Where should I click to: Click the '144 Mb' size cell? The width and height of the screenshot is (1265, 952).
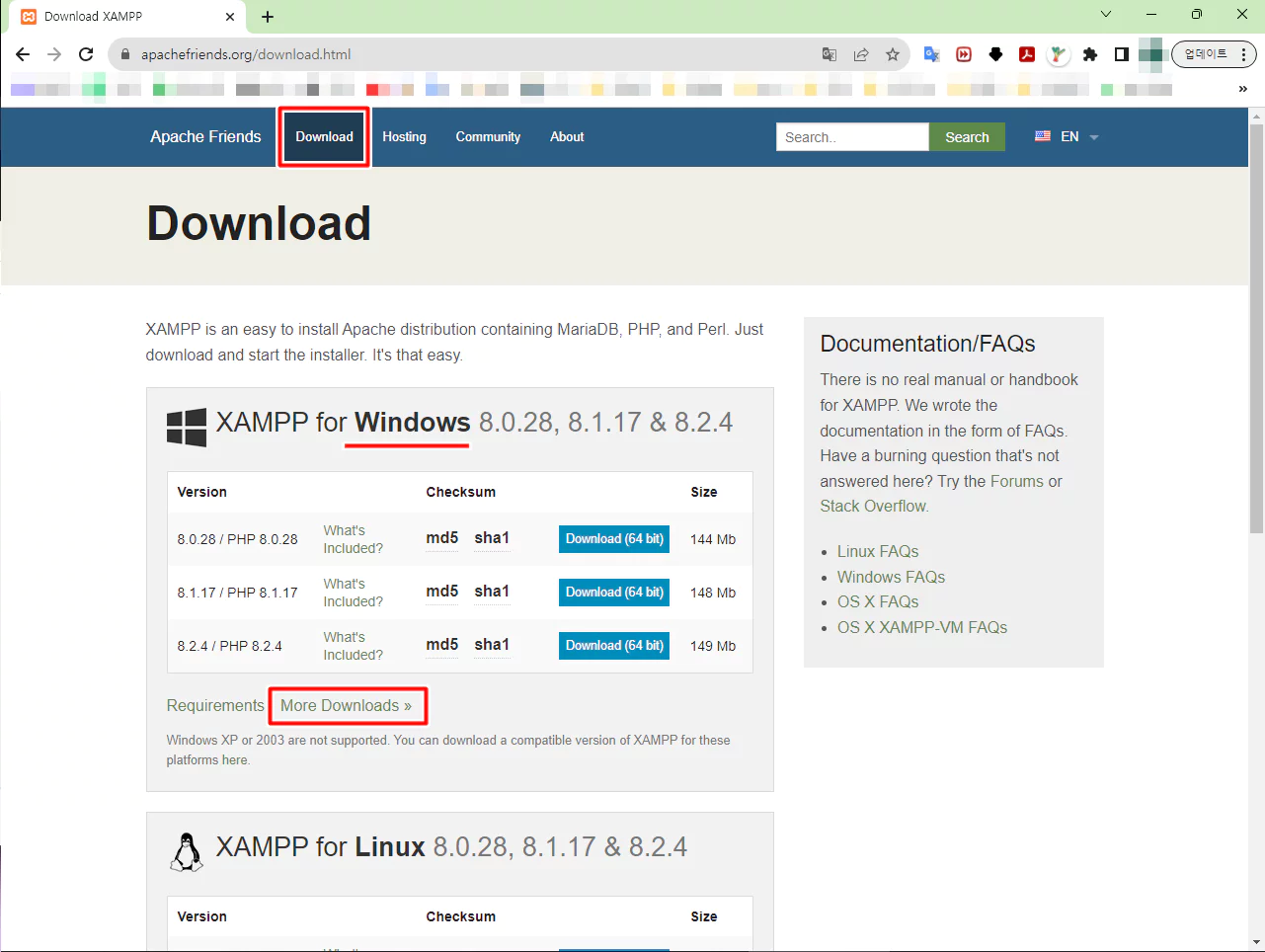pos(713,539)
